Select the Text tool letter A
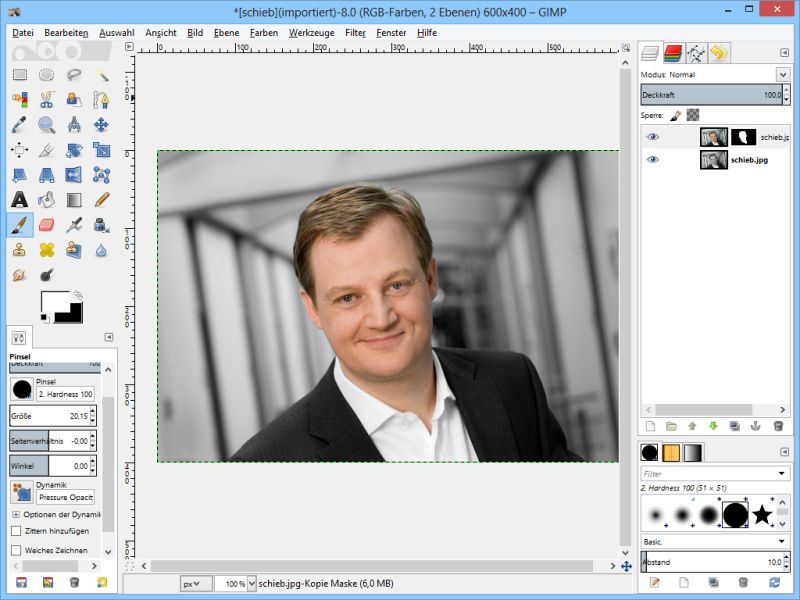Viewport: 800px width, 600px height. 20,200
